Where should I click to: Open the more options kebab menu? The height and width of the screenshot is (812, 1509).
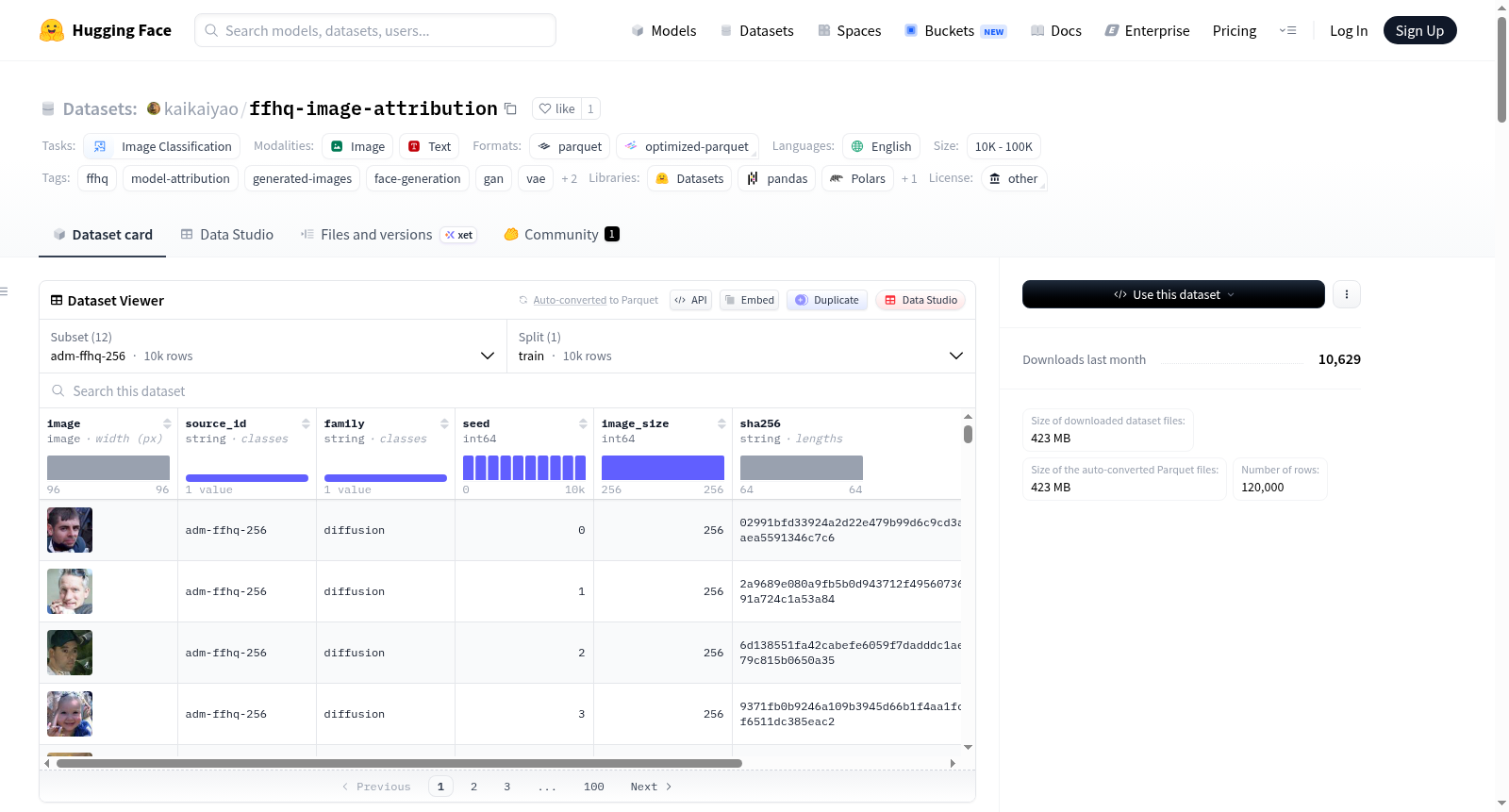point(1346,294)
